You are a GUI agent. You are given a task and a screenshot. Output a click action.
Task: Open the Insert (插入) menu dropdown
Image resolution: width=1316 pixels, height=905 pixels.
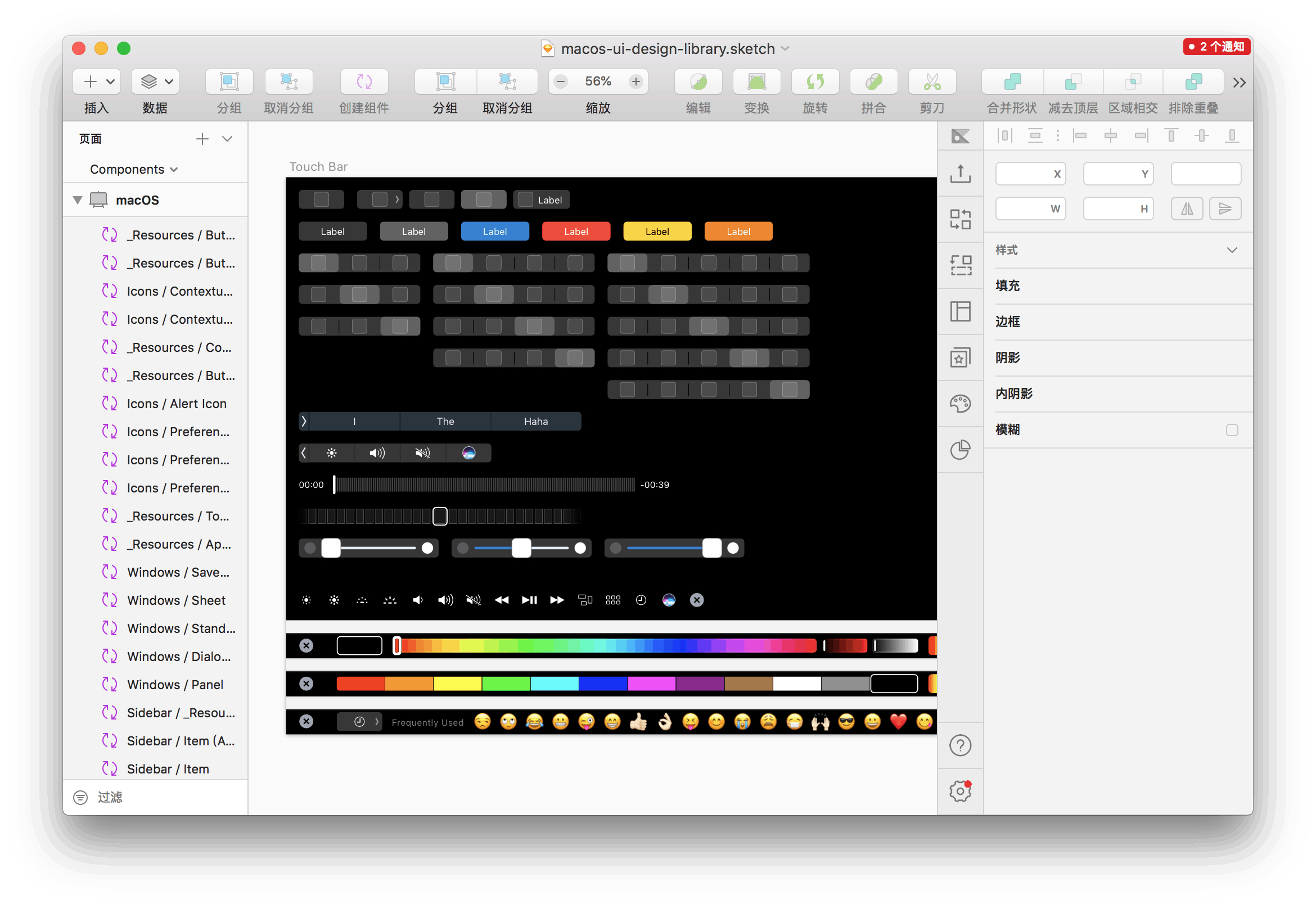coord(97,82)
